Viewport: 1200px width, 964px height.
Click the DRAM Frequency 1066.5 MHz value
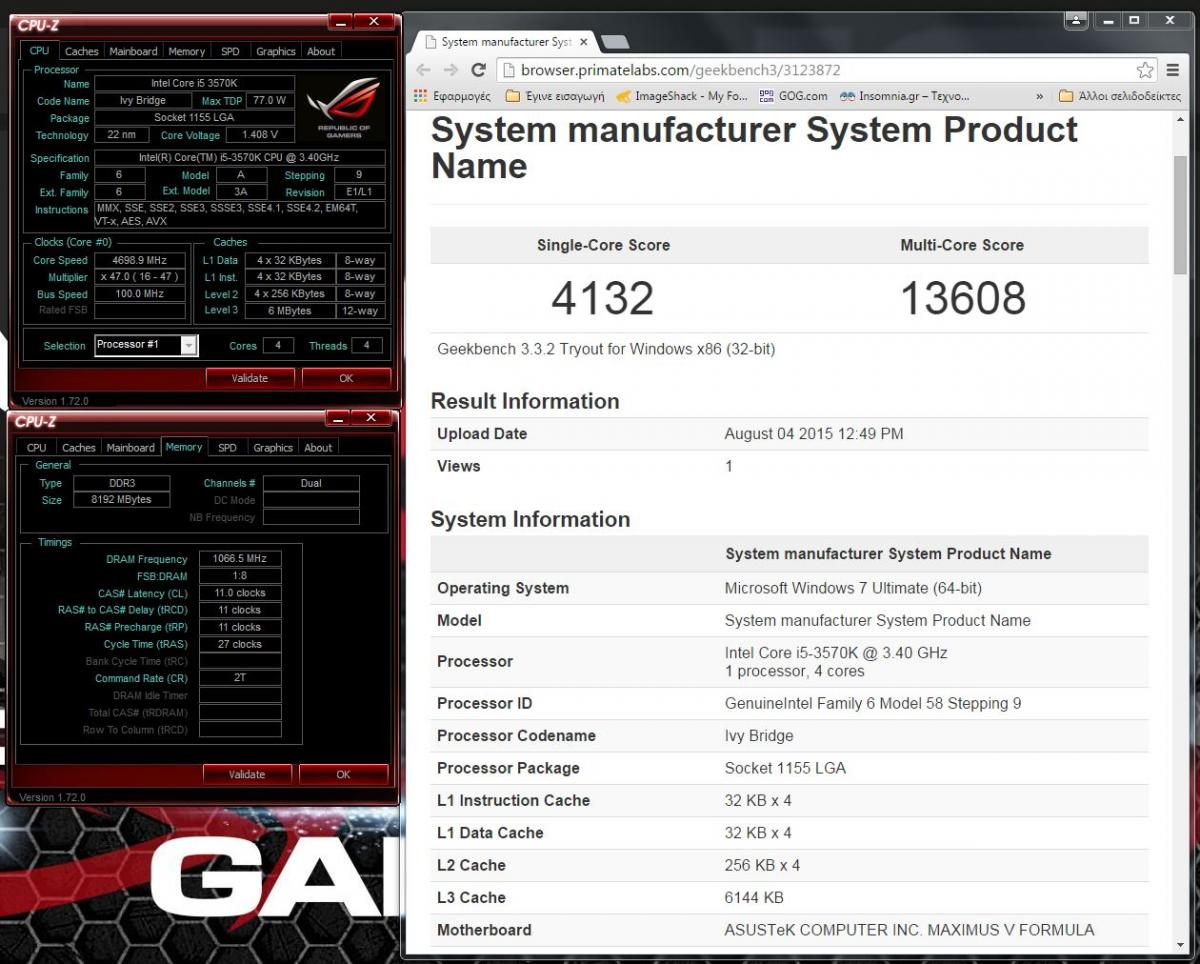coord(240,559)
